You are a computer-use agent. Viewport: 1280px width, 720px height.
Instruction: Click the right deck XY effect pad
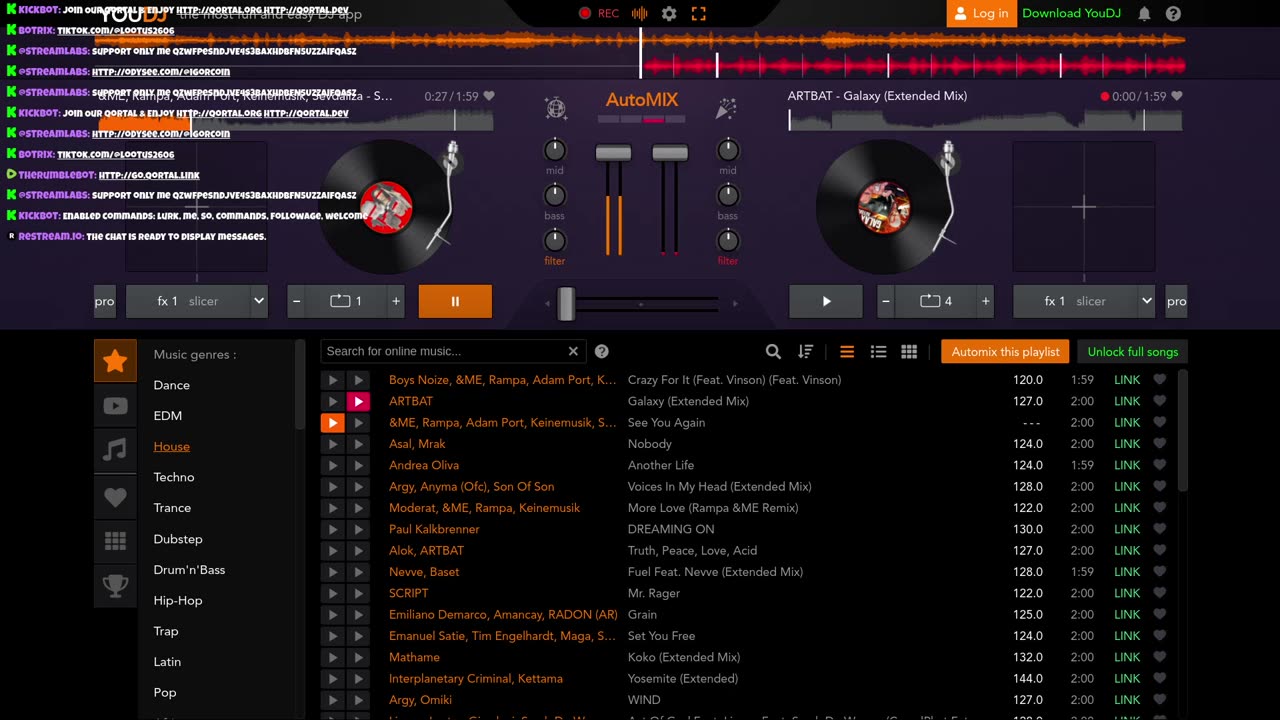1084,207
